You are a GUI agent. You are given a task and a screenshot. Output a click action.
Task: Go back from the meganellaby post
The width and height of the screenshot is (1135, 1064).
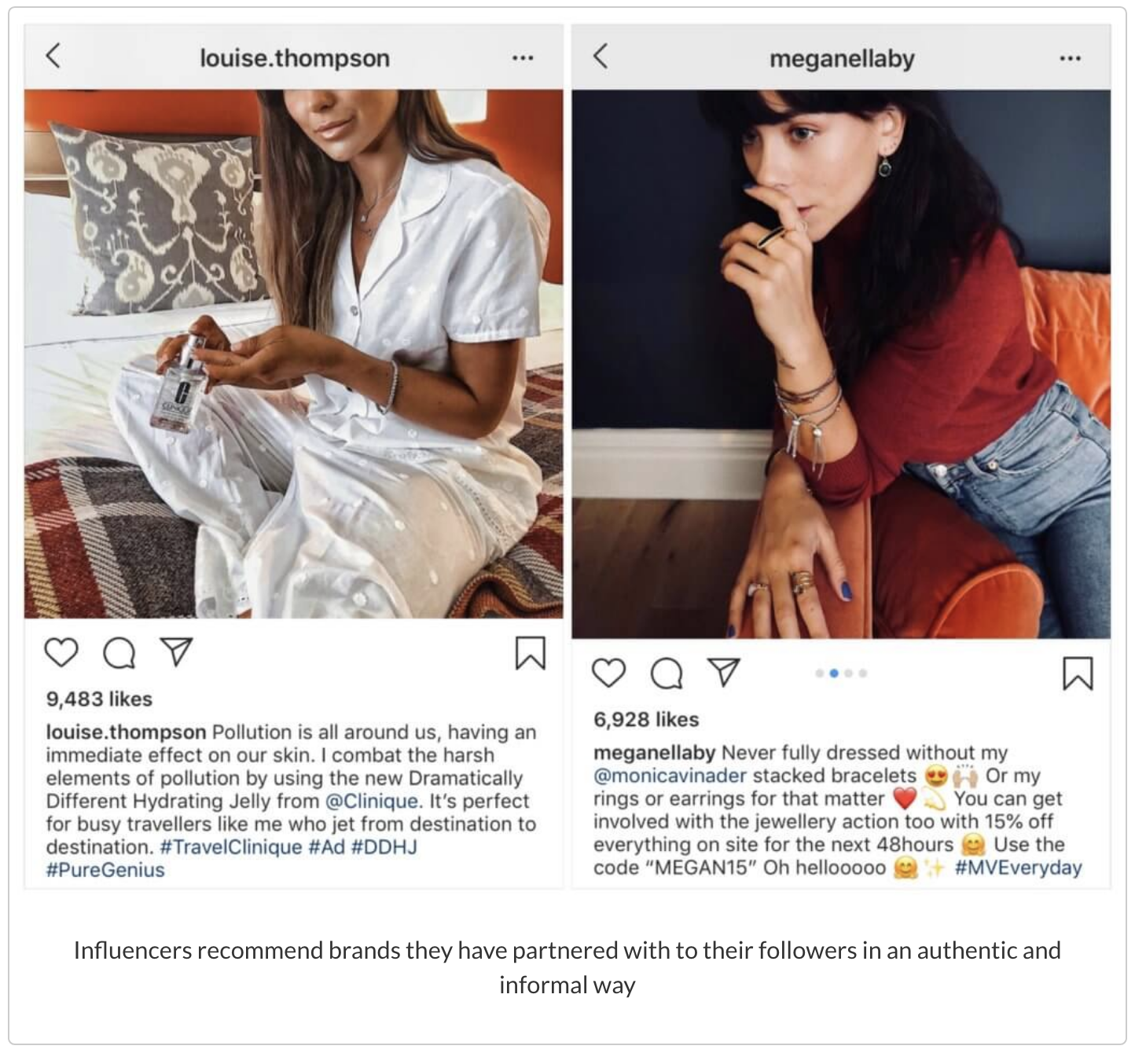(x=601, y=56)
